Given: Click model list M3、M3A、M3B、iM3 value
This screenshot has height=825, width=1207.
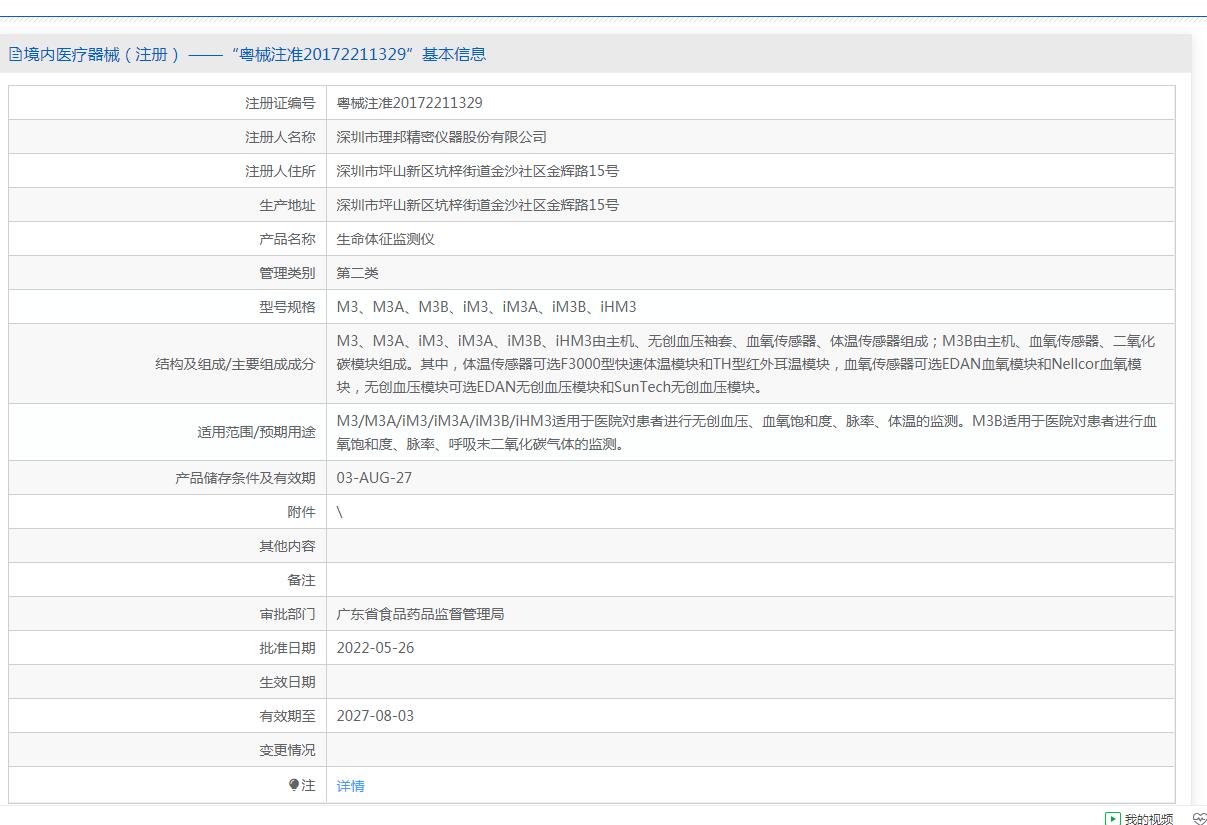Looking at the screenshot, I should coord(487,307).
